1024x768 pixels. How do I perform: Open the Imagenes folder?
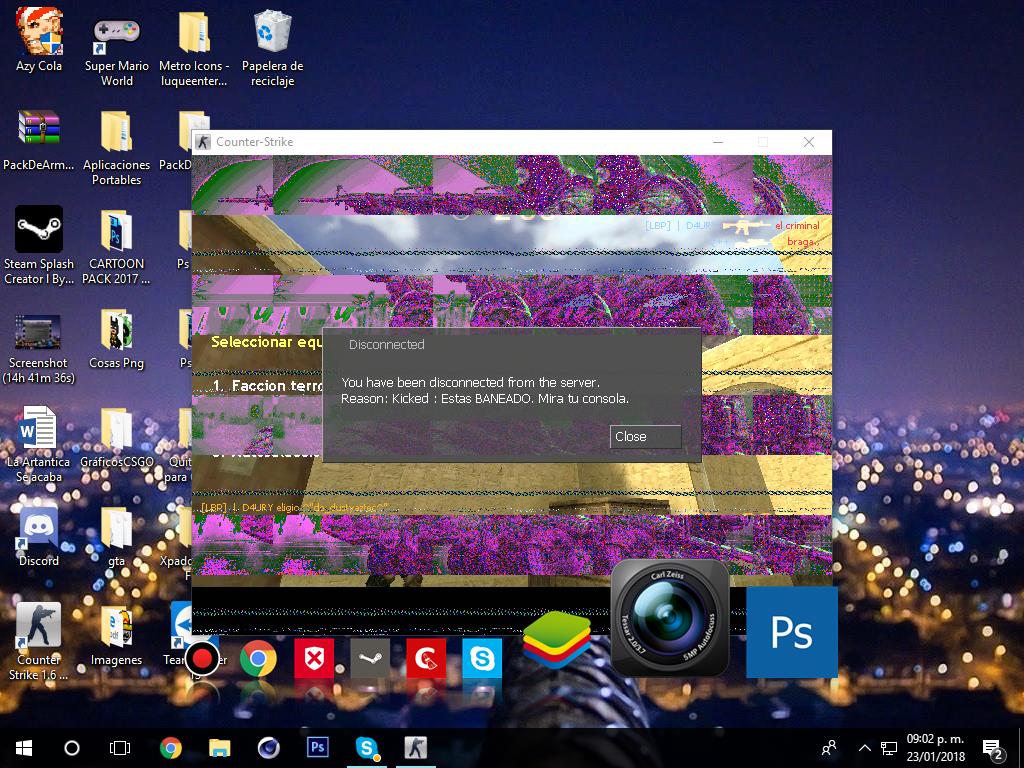[117, 633]
